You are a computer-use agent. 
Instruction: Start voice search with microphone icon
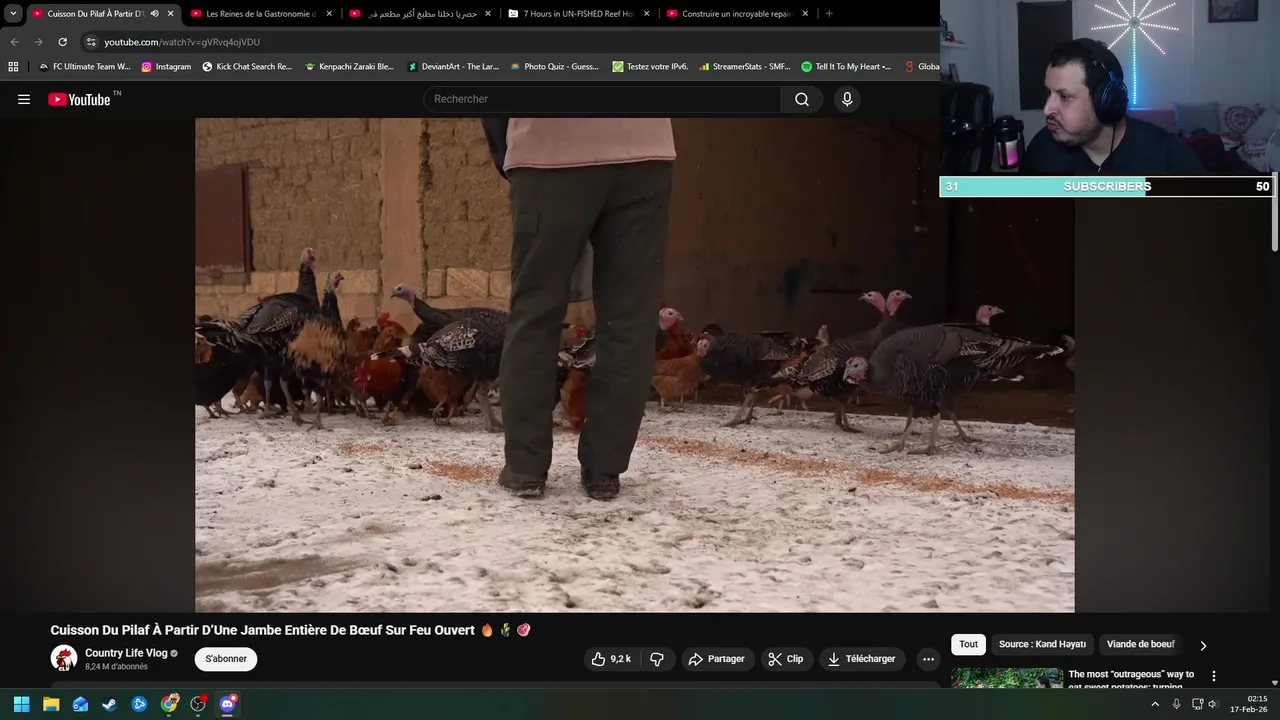847,99
